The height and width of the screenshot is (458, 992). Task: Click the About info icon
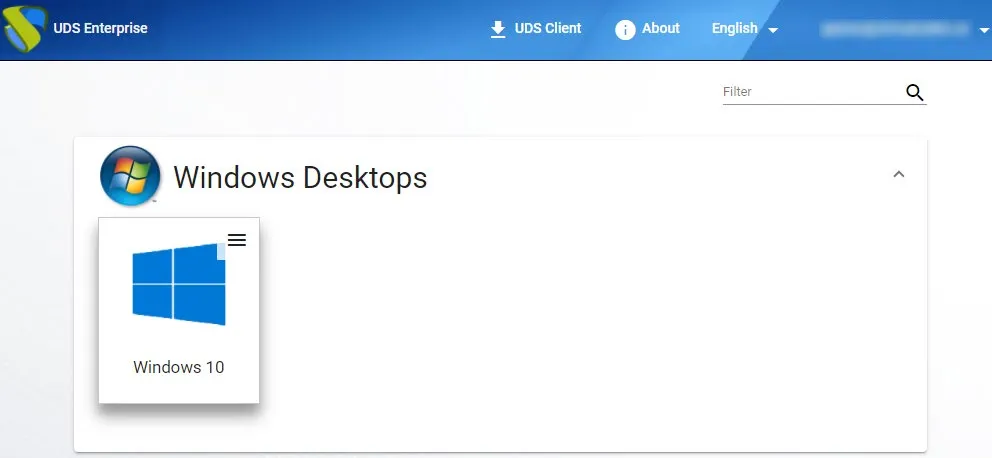coord(625,29)
